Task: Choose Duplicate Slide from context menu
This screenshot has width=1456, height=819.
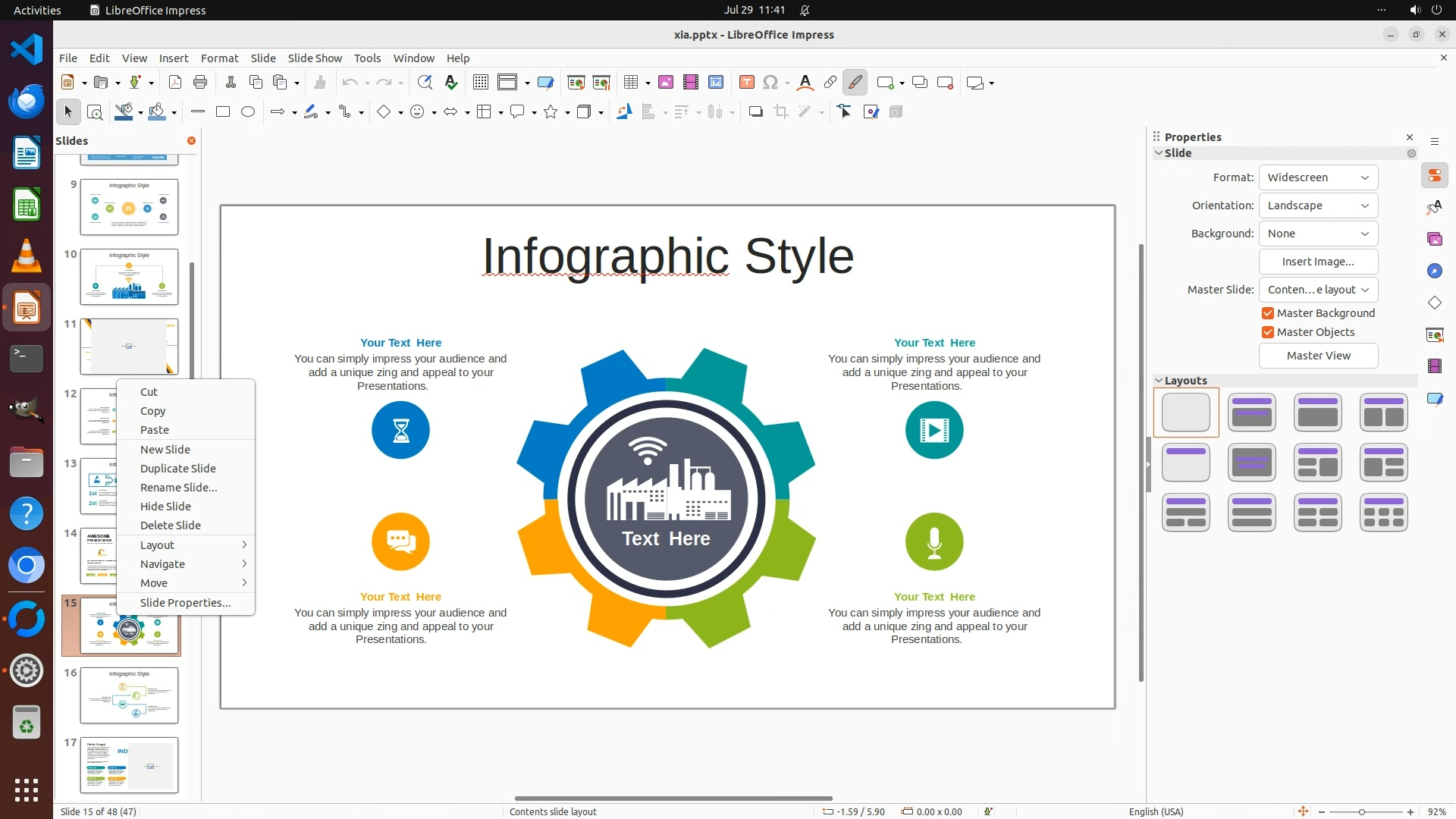Action: pos(178,469)
